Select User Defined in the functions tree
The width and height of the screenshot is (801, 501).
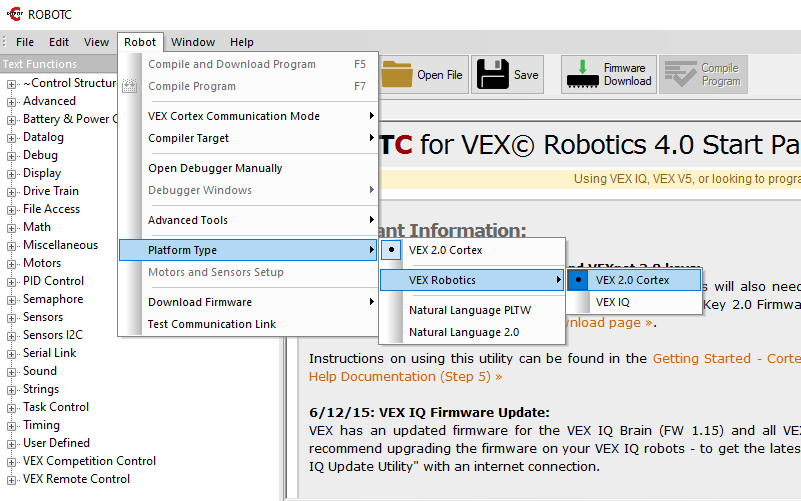click(x=56, y=443)
